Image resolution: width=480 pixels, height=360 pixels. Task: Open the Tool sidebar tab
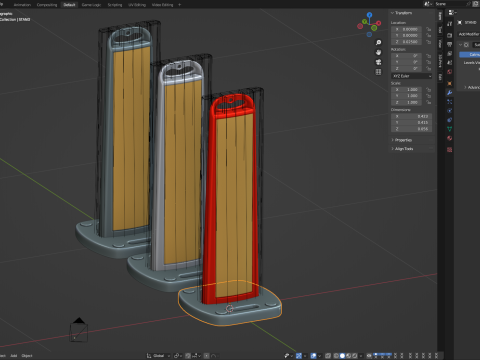click(440, 30)
